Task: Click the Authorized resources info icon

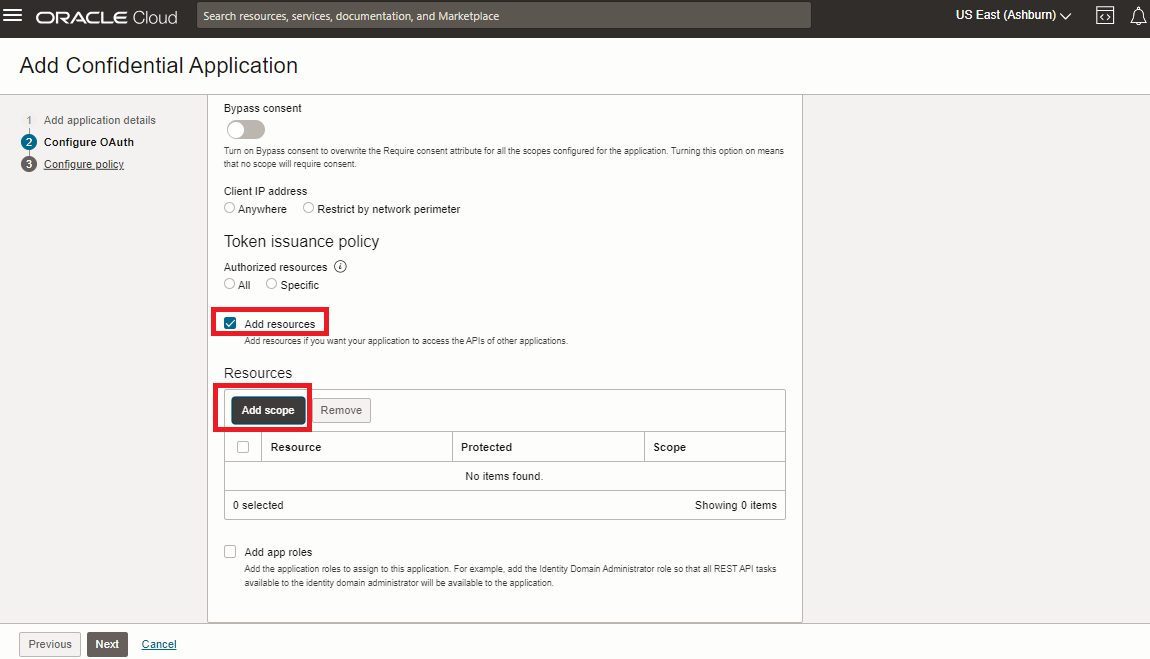Action: pos(340,267)
